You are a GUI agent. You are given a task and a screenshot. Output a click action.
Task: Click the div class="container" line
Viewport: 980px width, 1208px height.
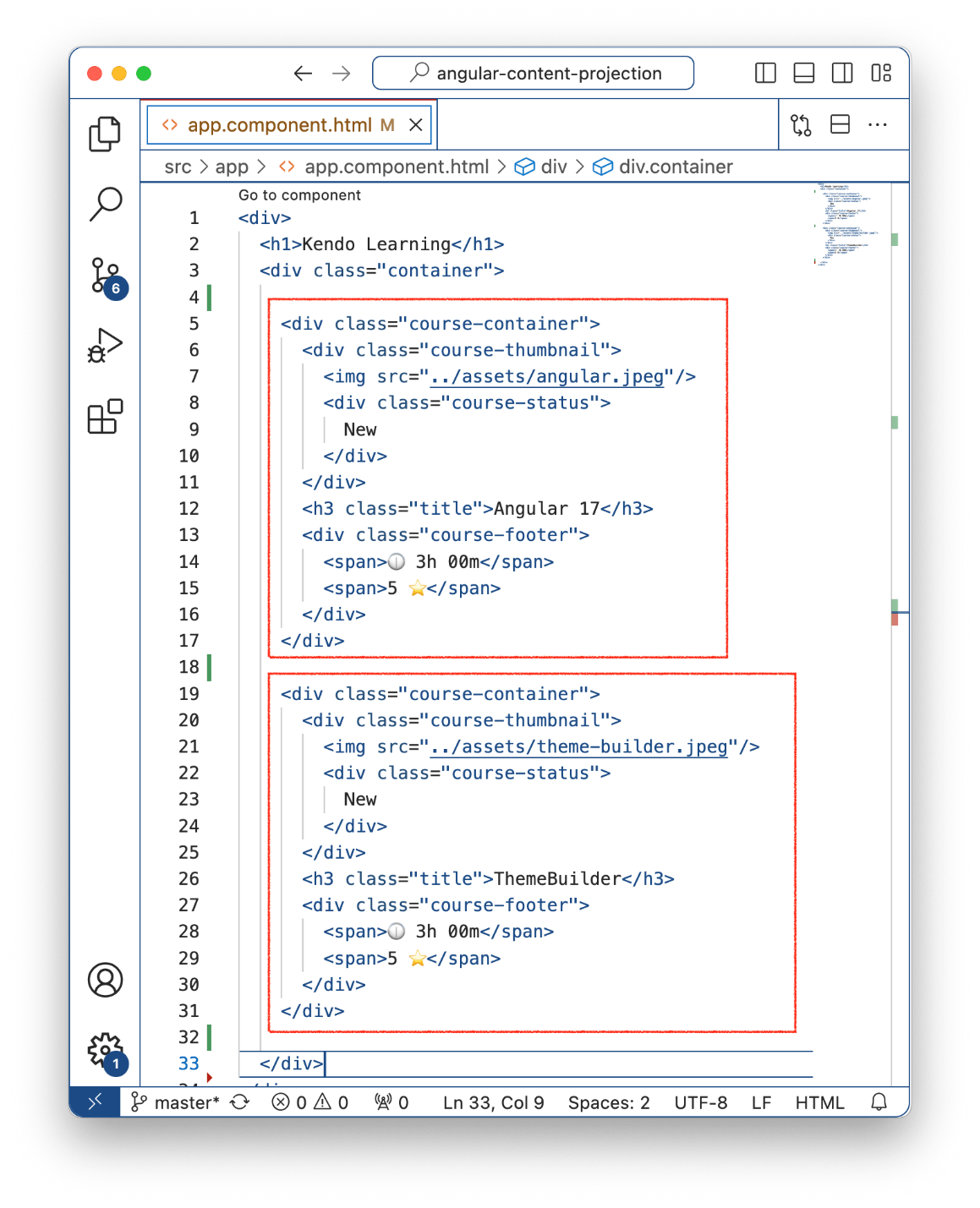click(381, 271)
